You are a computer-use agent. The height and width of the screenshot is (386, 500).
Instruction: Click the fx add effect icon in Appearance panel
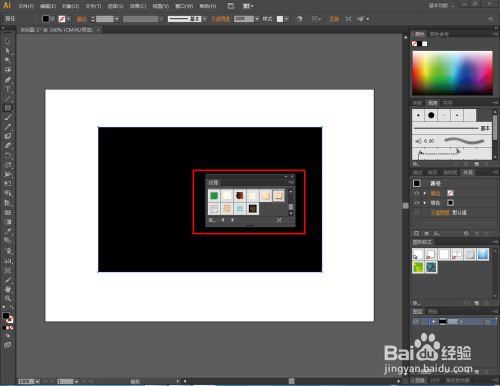pos(437,233)
